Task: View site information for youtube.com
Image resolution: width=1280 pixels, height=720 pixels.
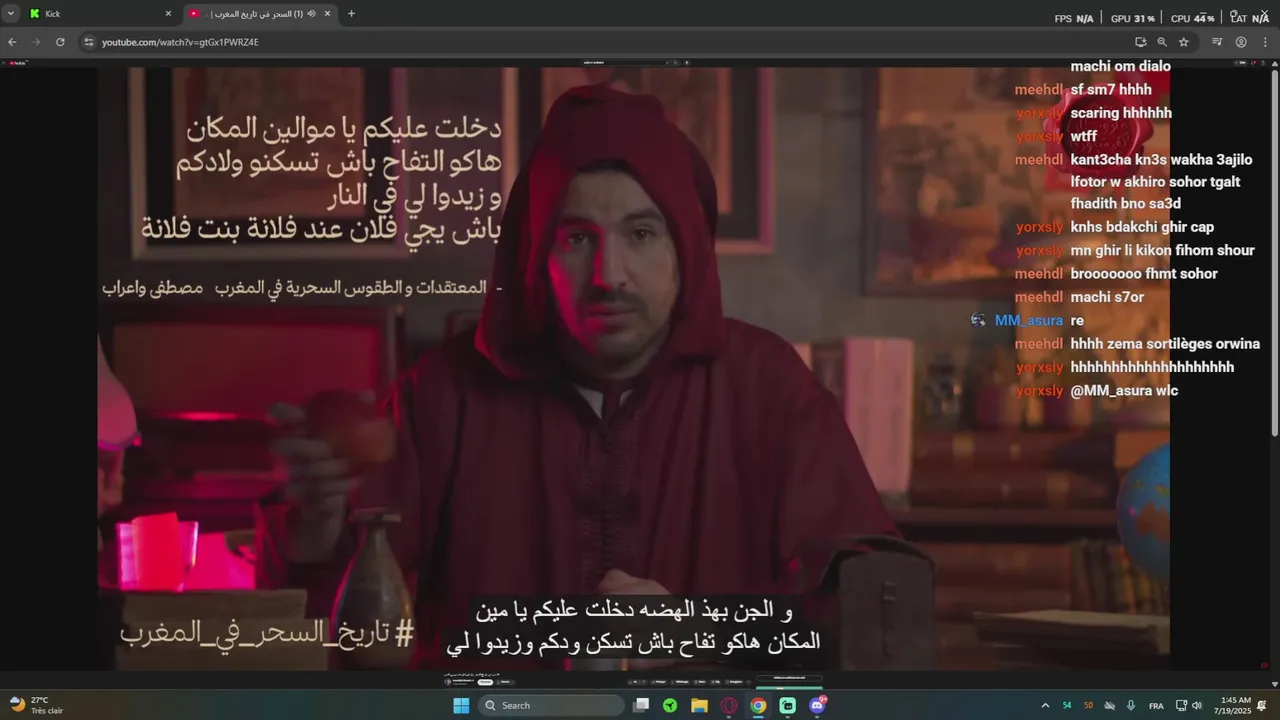Action: point(88,42)
